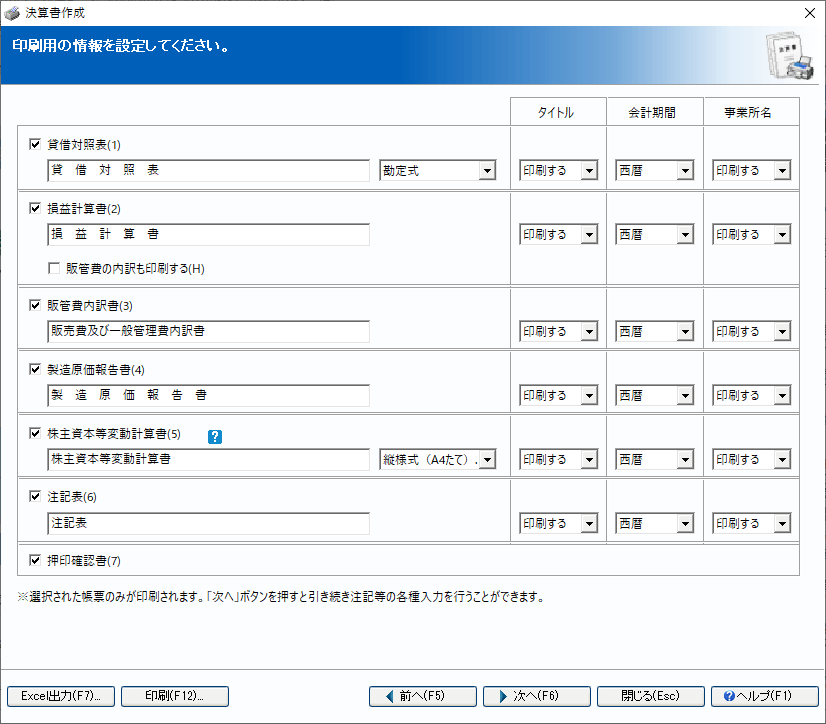Screen dimensions: 826x724
Task: Click the blue help question mark icon
Action: (215, 436)
